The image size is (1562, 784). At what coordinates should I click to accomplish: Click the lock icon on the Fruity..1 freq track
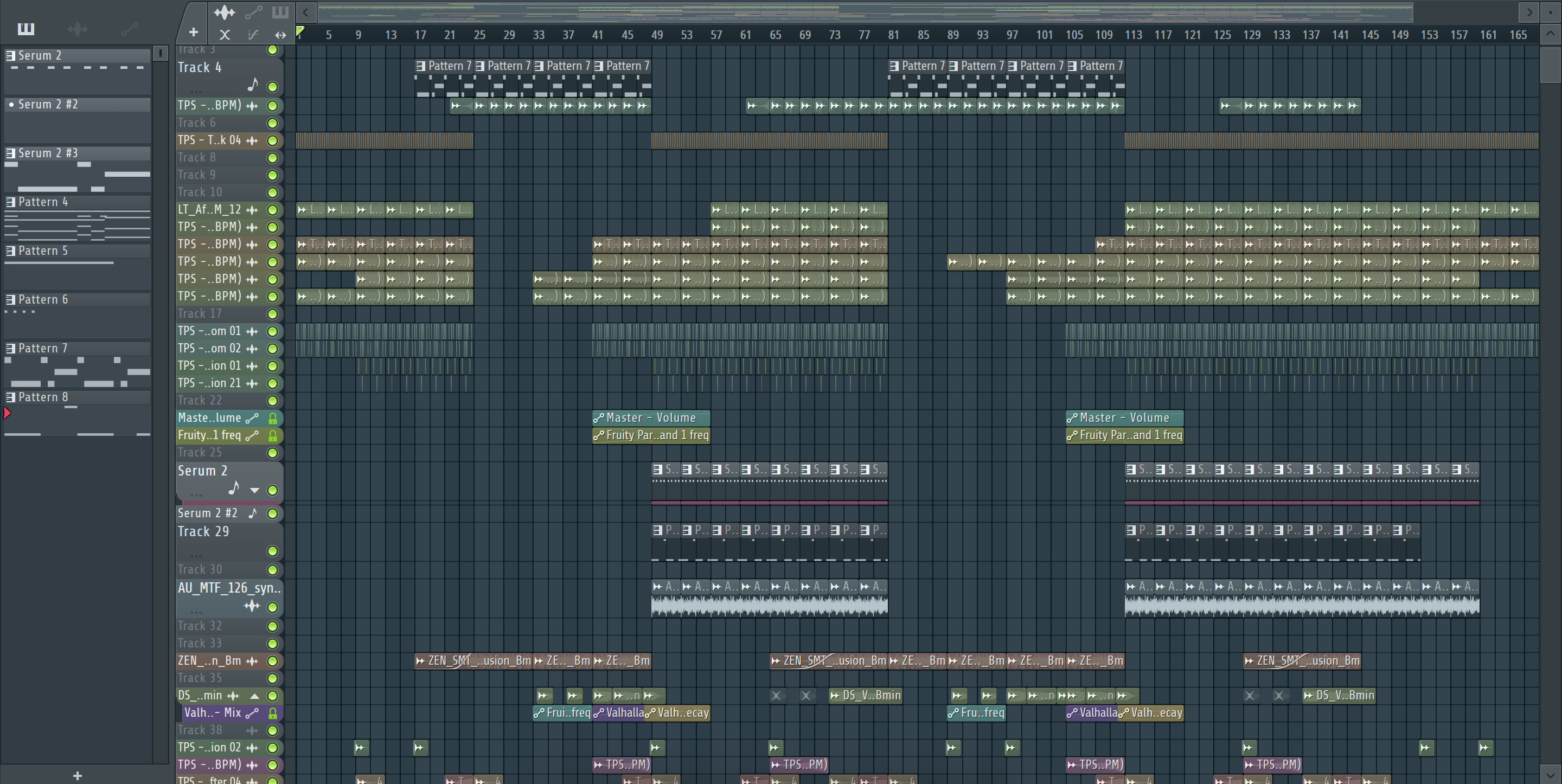273,435
